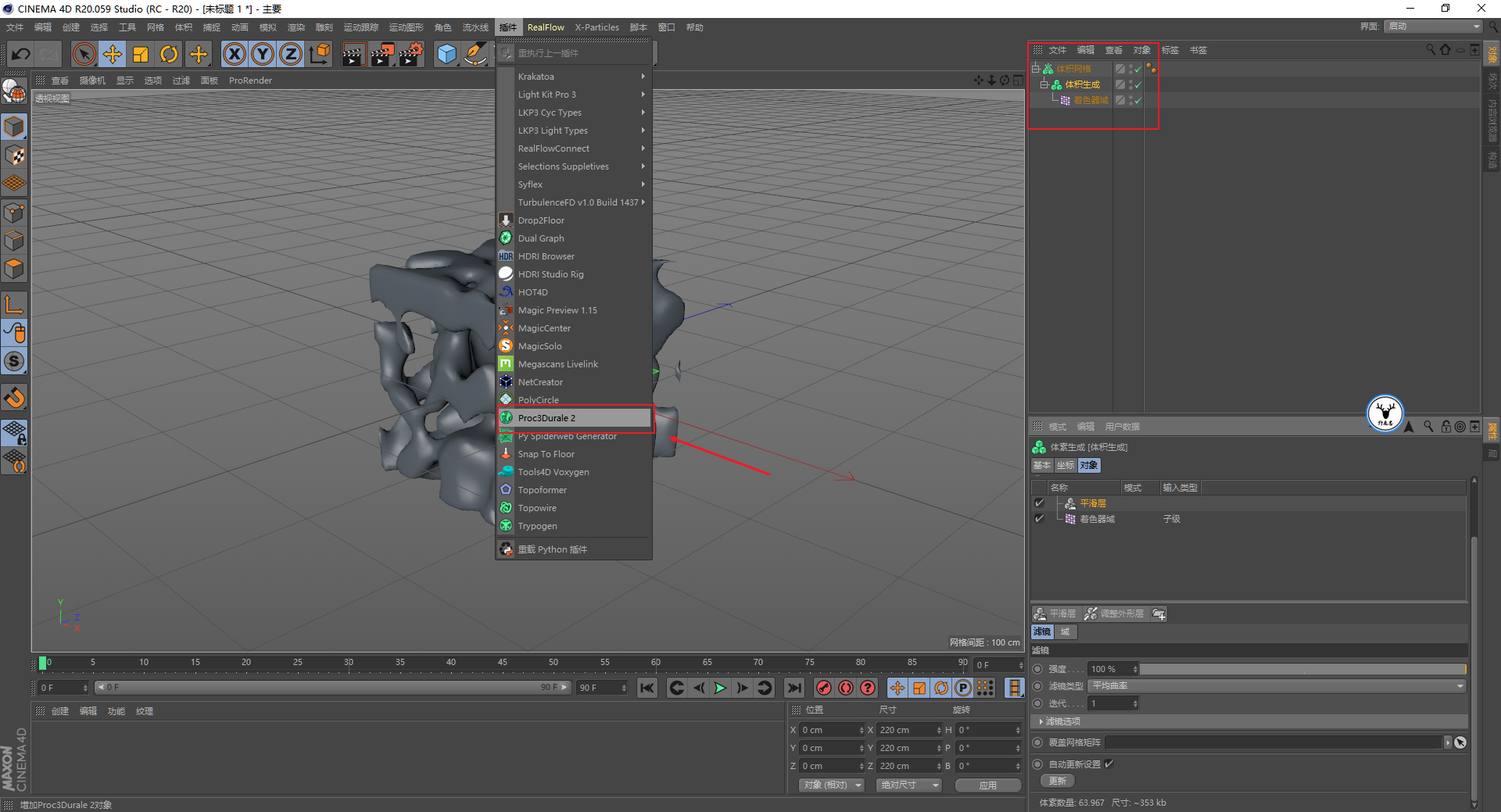This screenshot has height=812, width=1501.
Task: Toggle the Enable Snap magnet icon
Action: [x=14, y=397]
